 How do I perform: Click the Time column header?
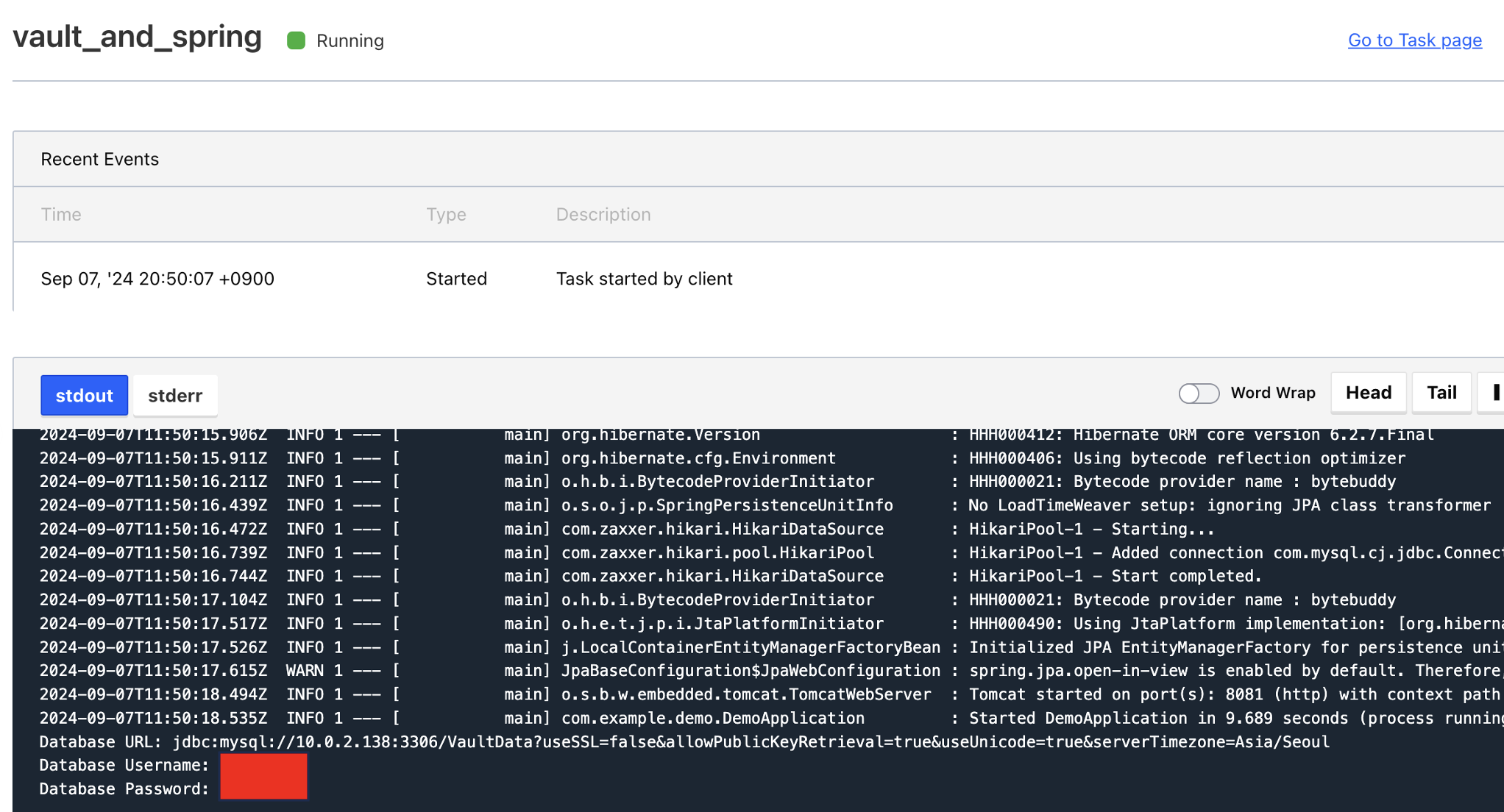click(61, 214)
